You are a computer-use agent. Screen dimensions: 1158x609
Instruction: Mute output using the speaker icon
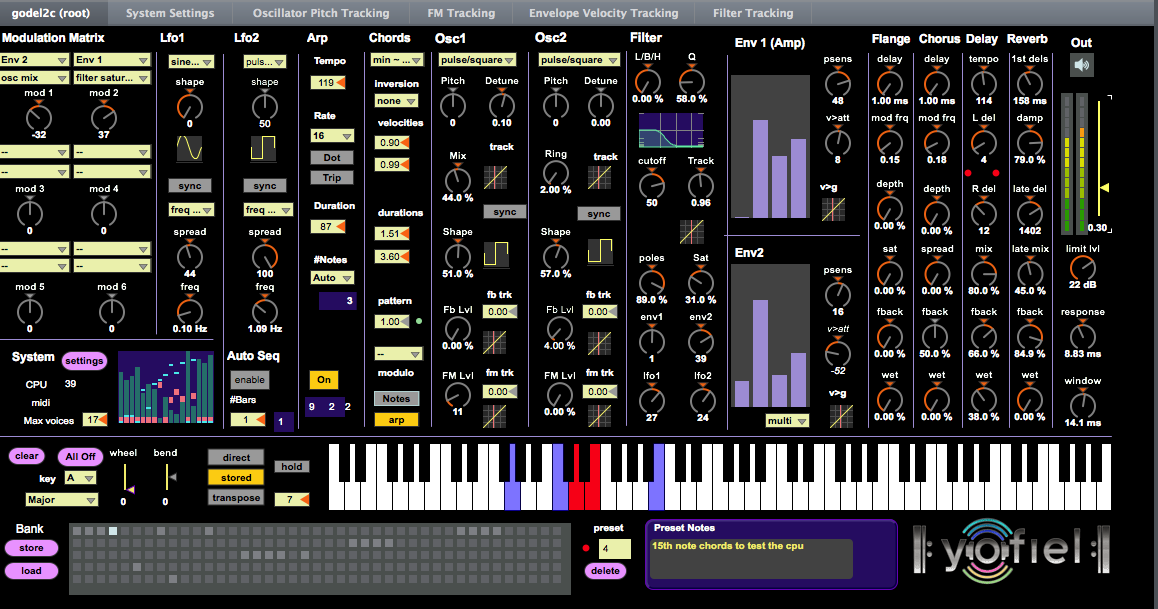click(x=1082, y=66)
